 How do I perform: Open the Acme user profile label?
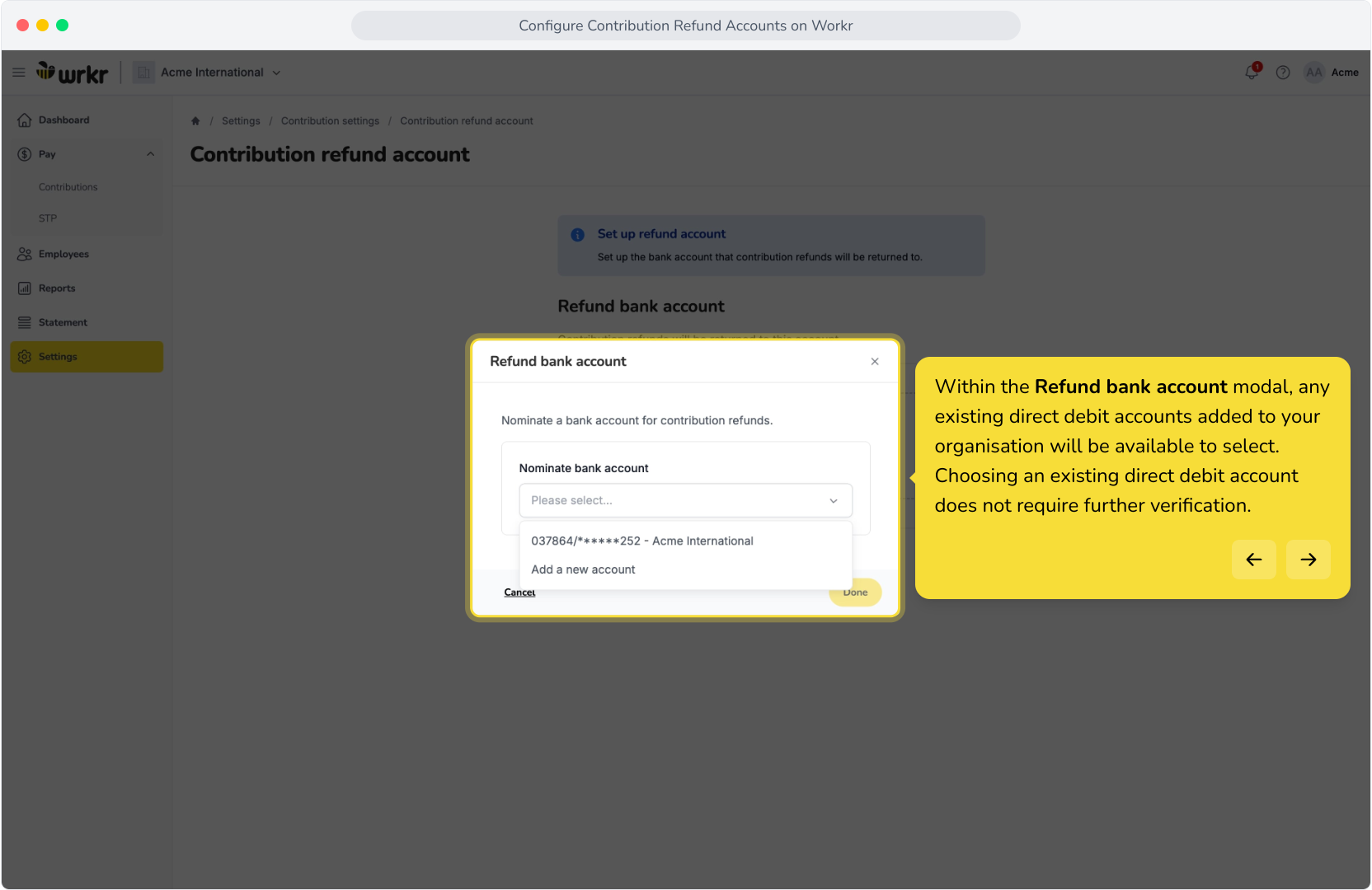(1345, 73)
